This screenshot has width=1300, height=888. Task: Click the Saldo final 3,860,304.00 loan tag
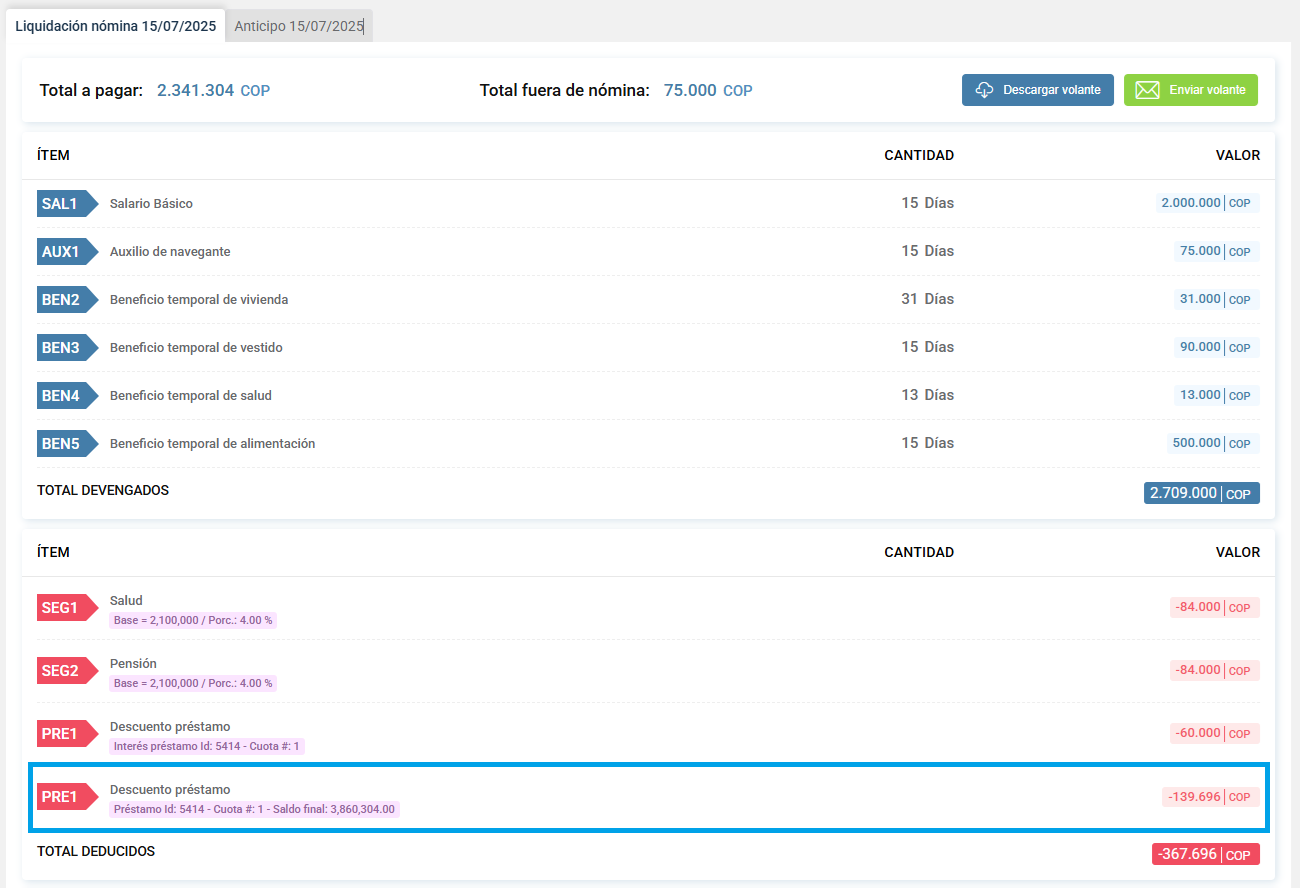[254, 809]
